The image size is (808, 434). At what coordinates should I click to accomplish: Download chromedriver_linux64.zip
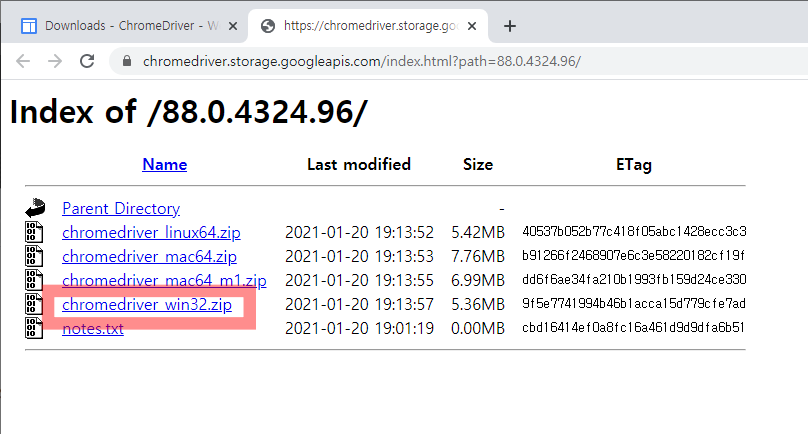[x=151, y=232]
